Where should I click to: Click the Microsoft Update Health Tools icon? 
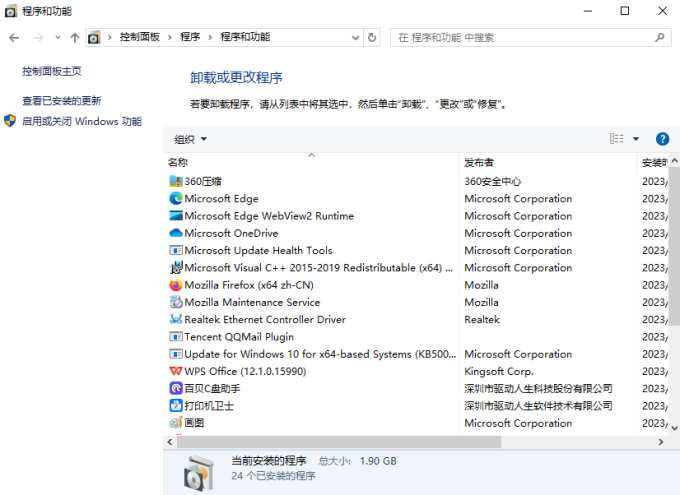click(x=176, y=250)
